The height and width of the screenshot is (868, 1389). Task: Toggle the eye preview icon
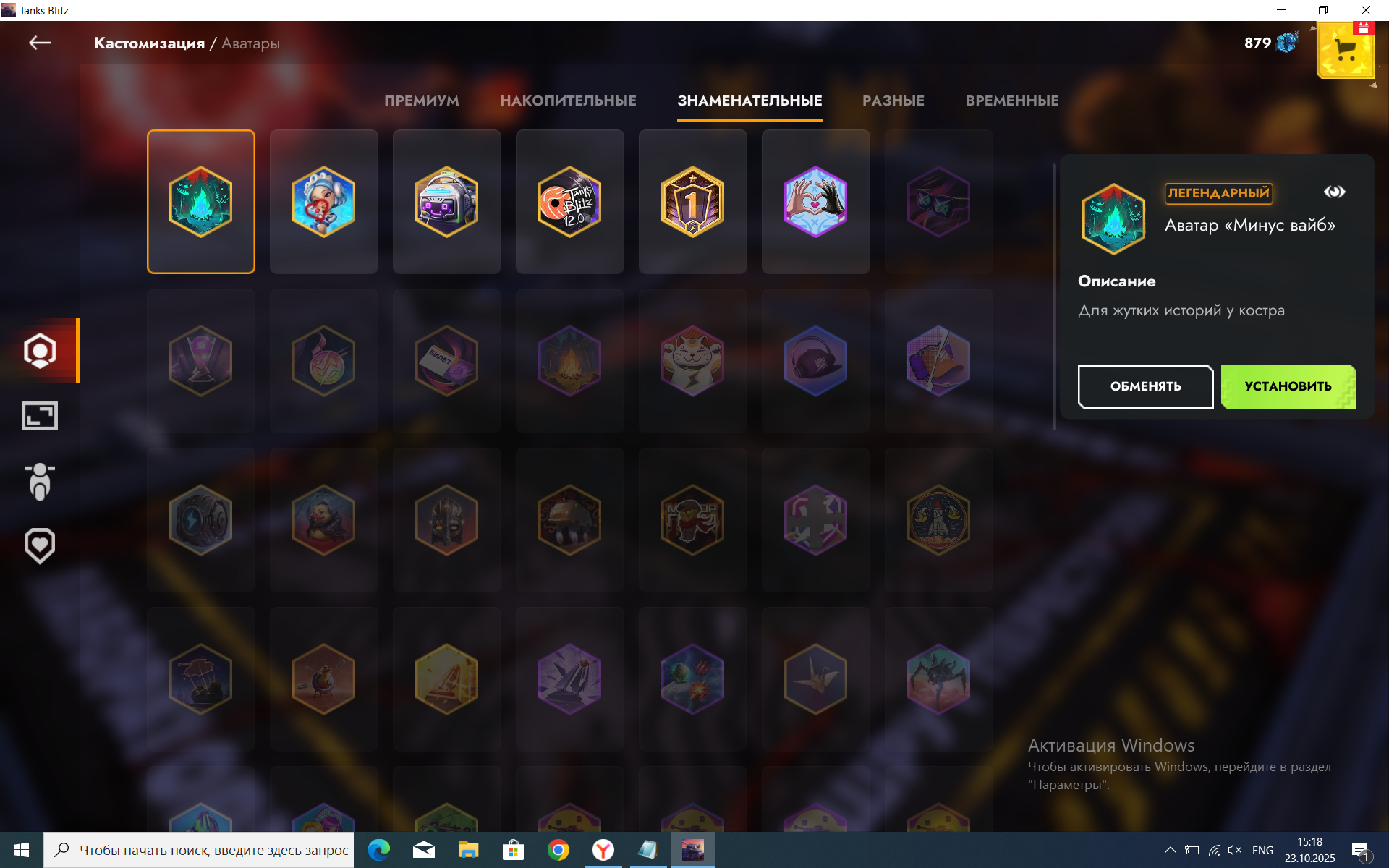pyautogui.click(x=1334, y=192)
